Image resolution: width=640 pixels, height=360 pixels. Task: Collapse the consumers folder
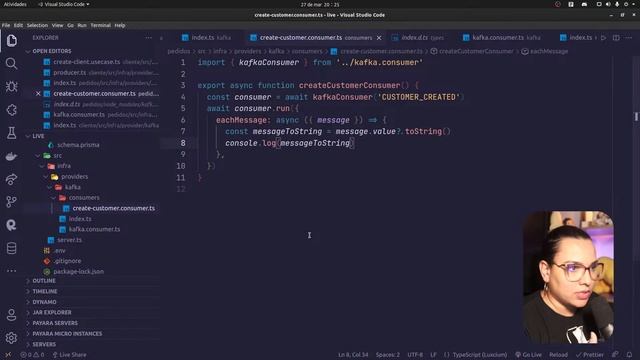(84, 198)
